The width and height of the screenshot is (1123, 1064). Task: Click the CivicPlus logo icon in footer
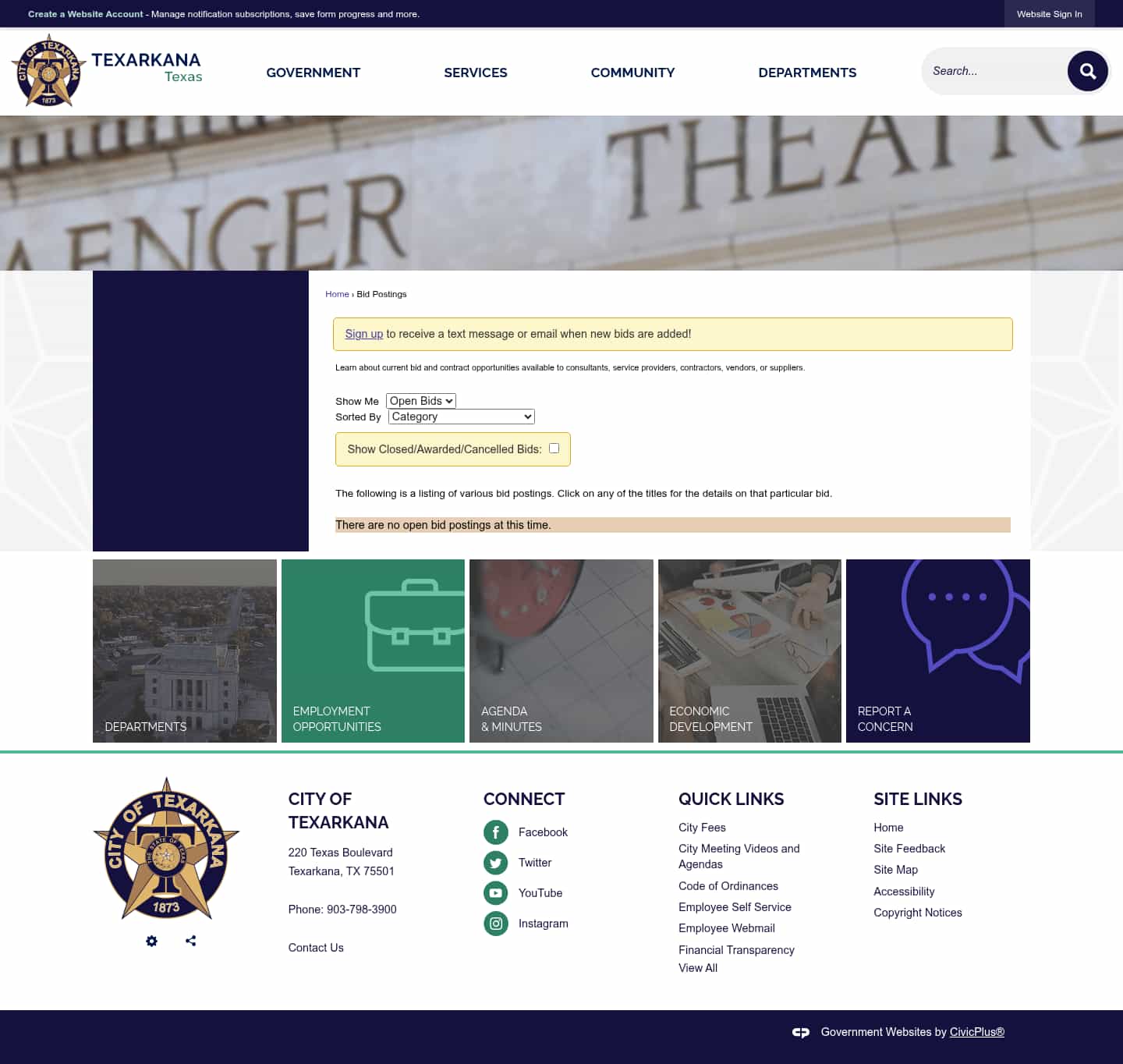[x=801, y=1032]
